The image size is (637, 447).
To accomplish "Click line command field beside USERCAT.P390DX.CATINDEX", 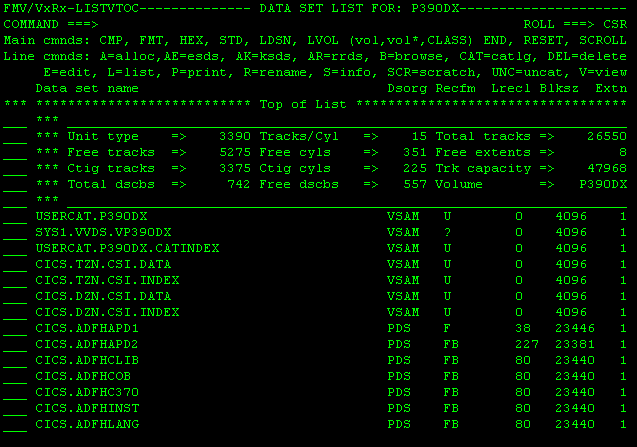I will (x=15, y=249).
